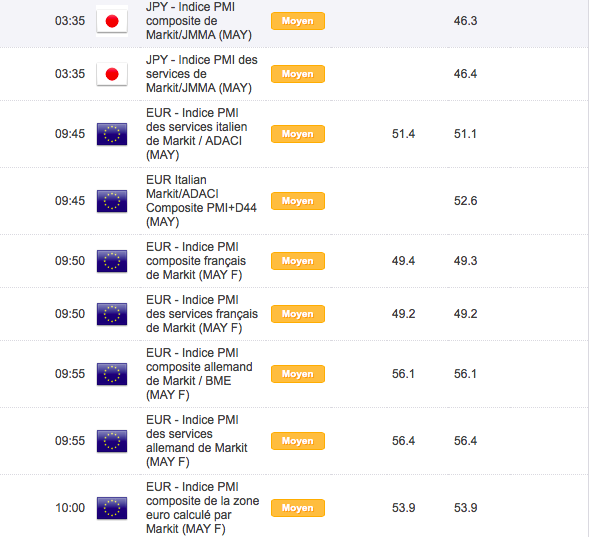The image size is (604, 537).
Task: Click Moyen badge on Italian services PMI row
Action: (297, 134)
